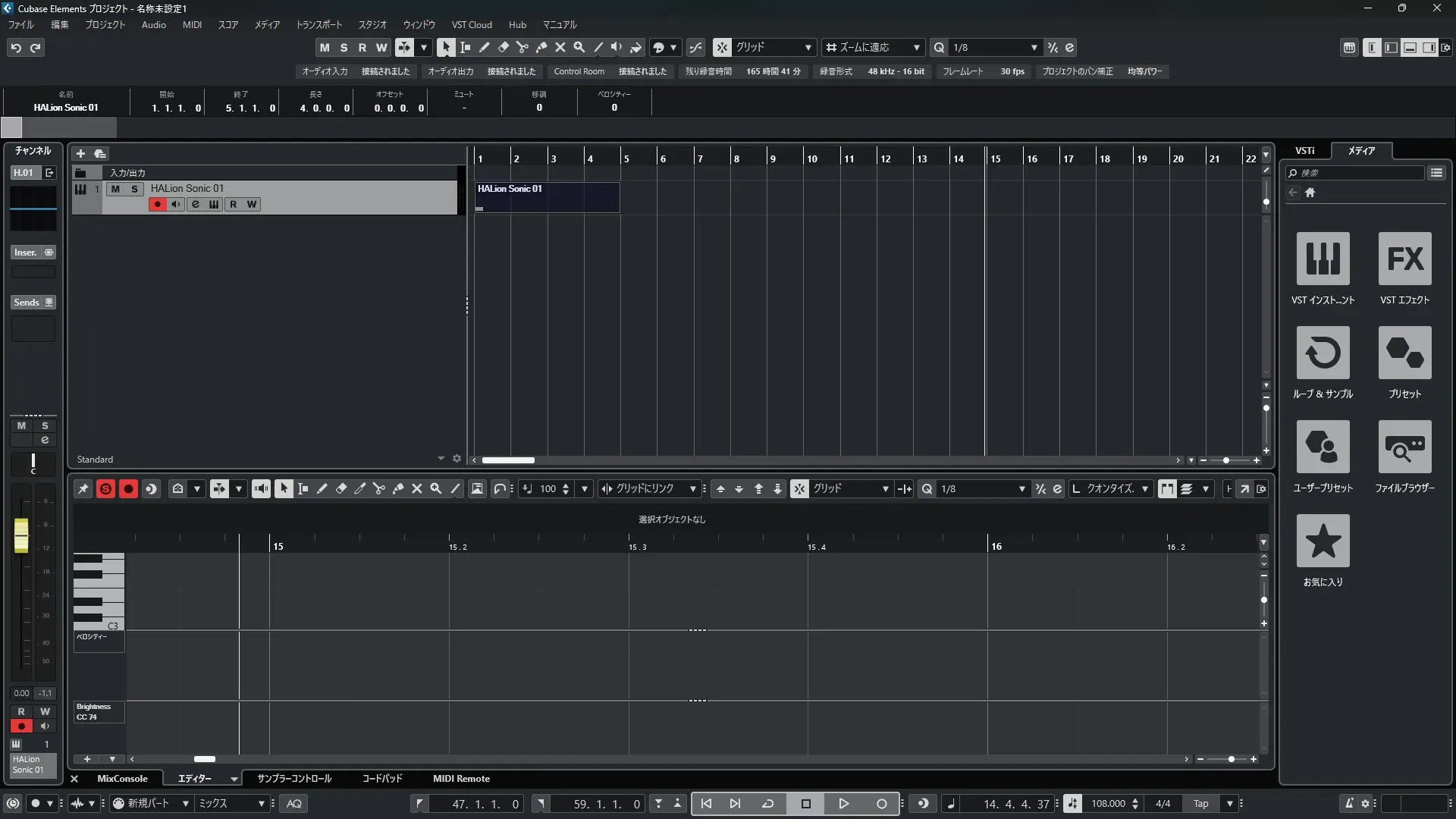Select the Scissors split tool in main toolbar
Viewport: 1456px width, 819px height.
522,48
